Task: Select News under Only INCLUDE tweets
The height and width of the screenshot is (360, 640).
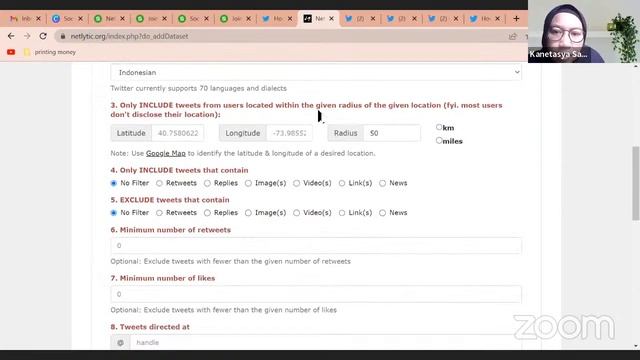Action: point(382,183)
